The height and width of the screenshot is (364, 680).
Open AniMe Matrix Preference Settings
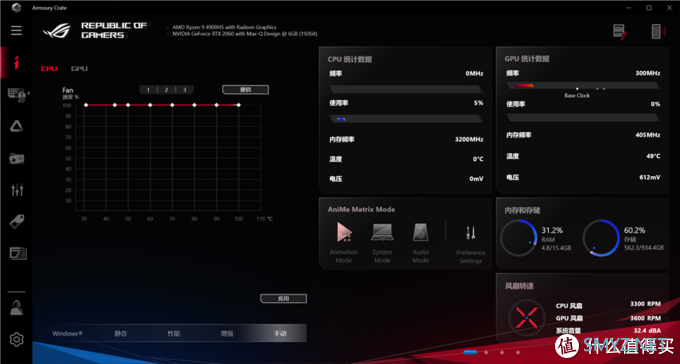[x=471, y=244]
